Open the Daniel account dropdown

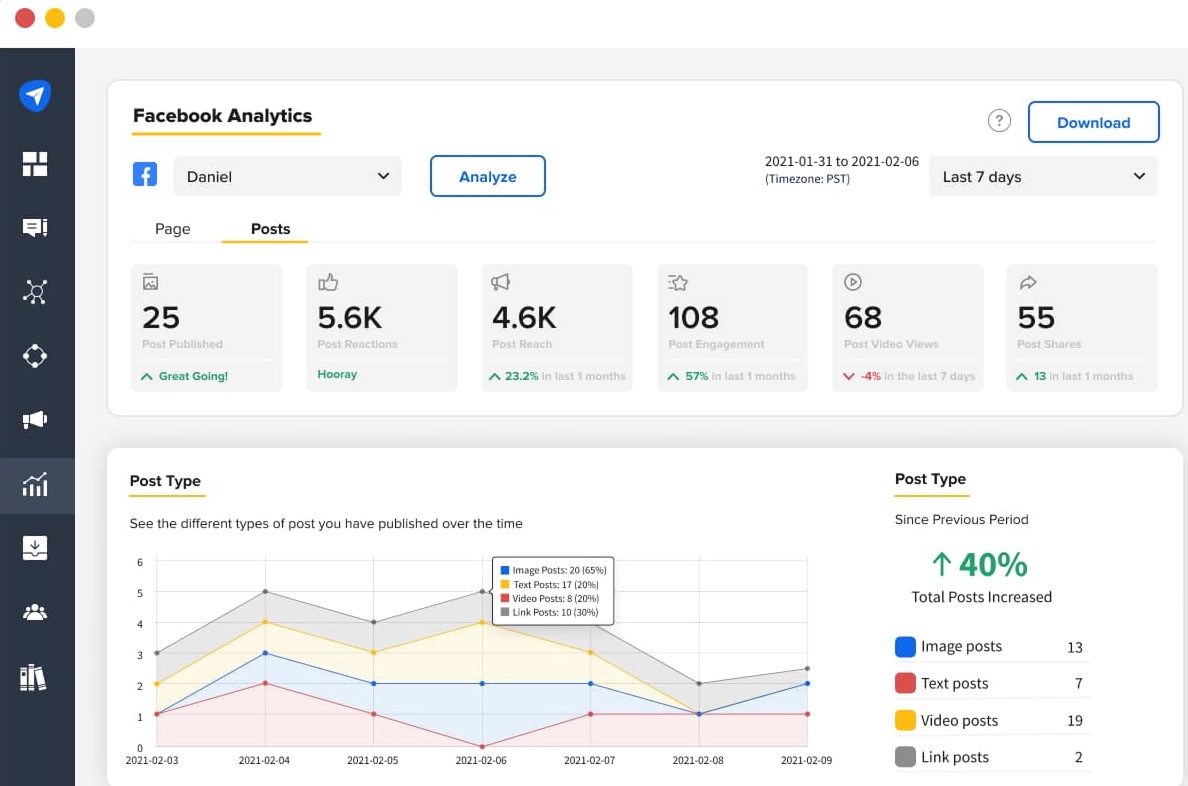[287, 176]
